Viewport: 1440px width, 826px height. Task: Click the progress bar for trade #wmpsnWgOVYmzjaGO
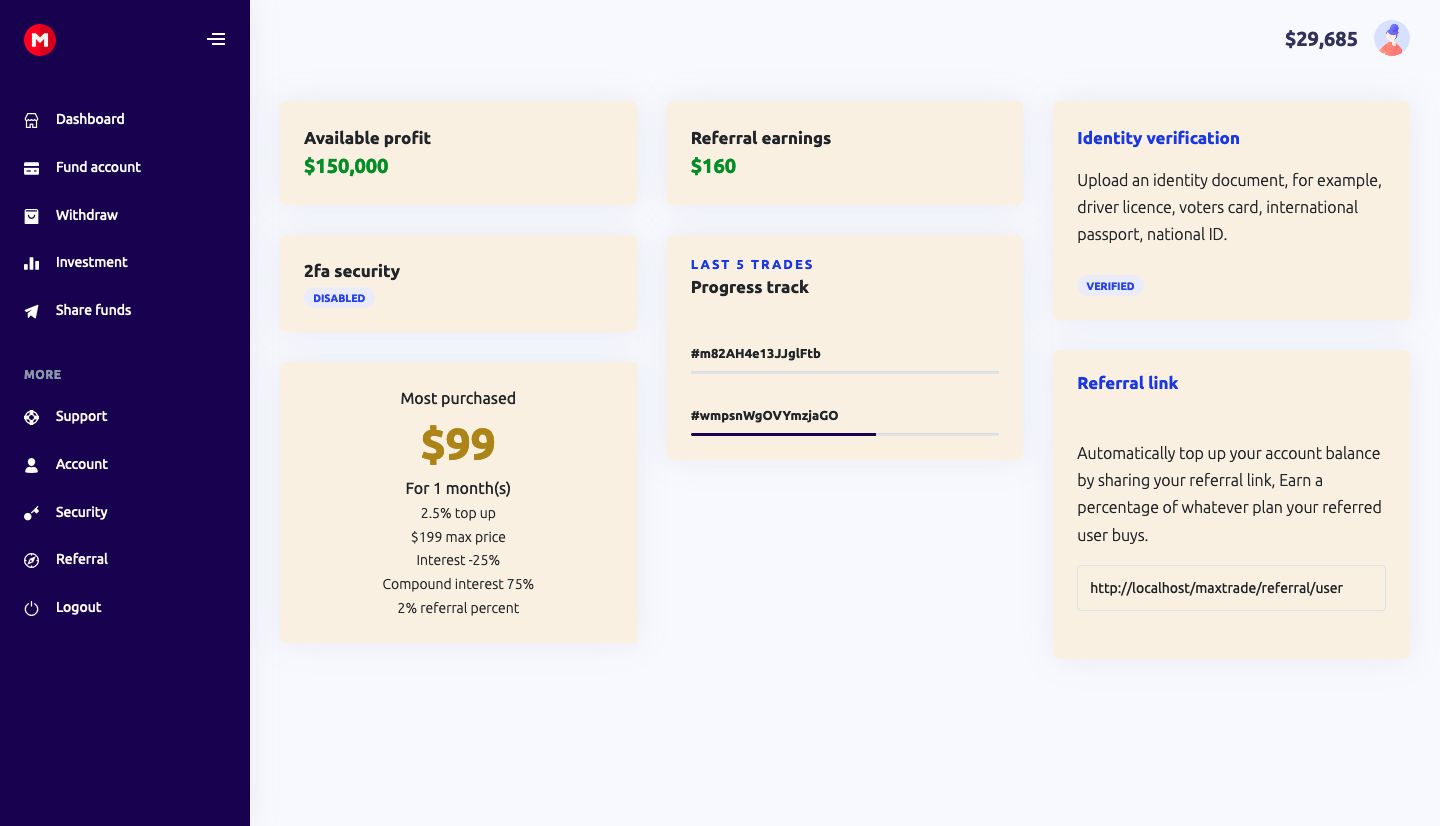click(x=844, y=434)
